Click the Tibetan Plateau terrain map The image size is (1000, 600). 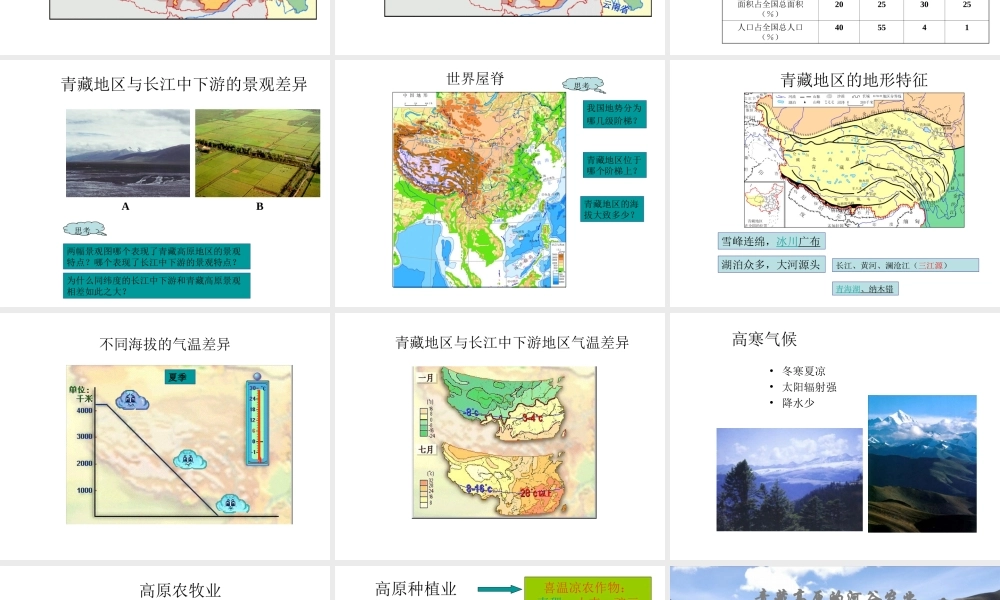[854, 160]
